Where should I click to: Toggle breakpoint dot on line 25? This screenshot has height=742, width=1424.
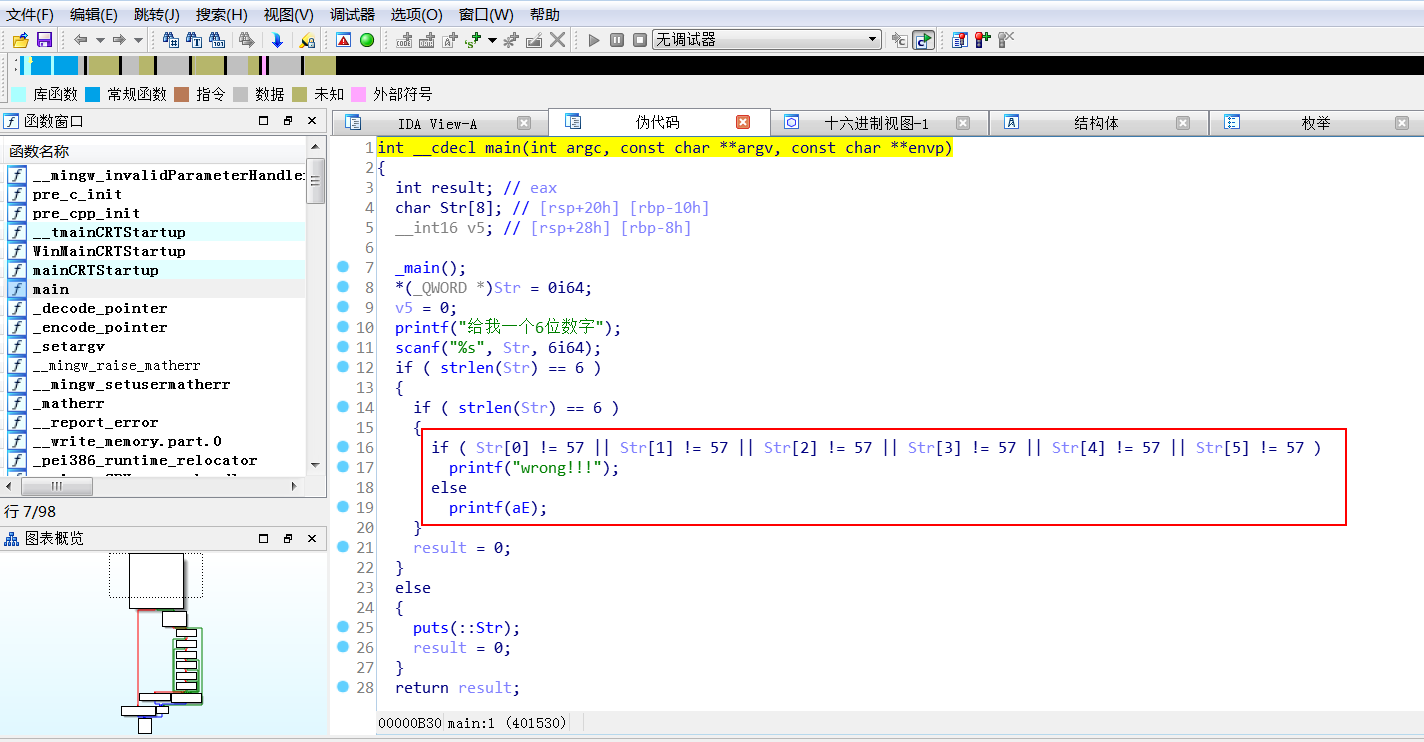pos(343,627)
